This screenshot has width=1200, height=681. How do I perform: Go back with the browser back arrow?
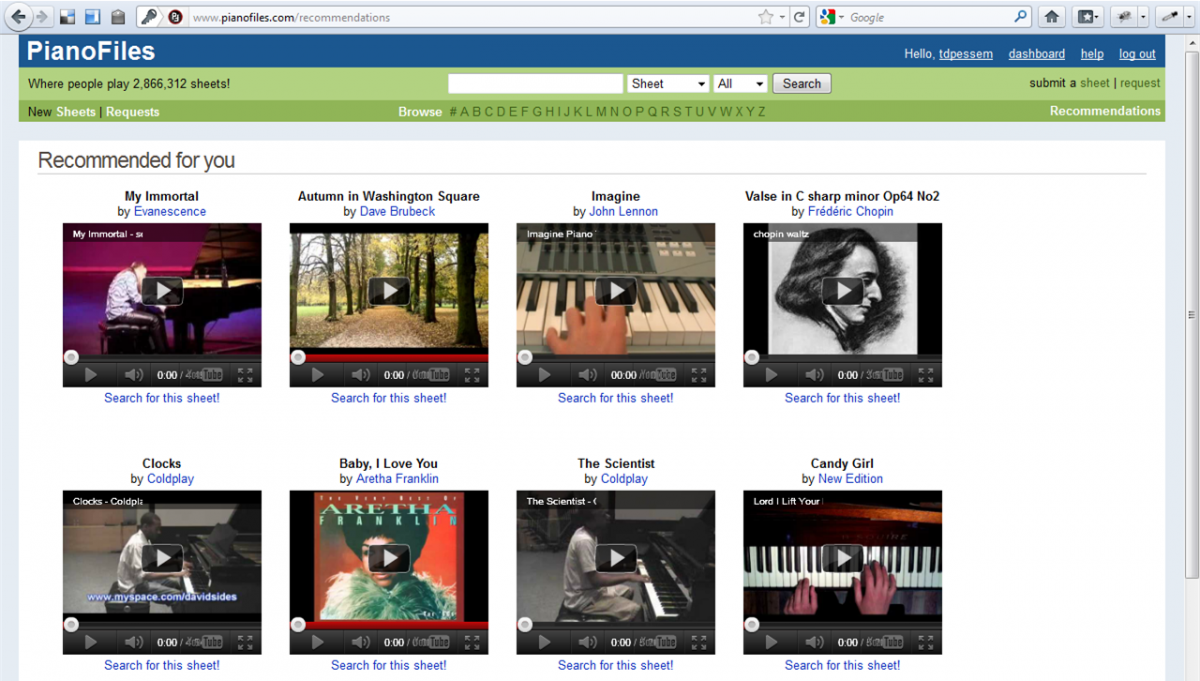click(17, 16)
